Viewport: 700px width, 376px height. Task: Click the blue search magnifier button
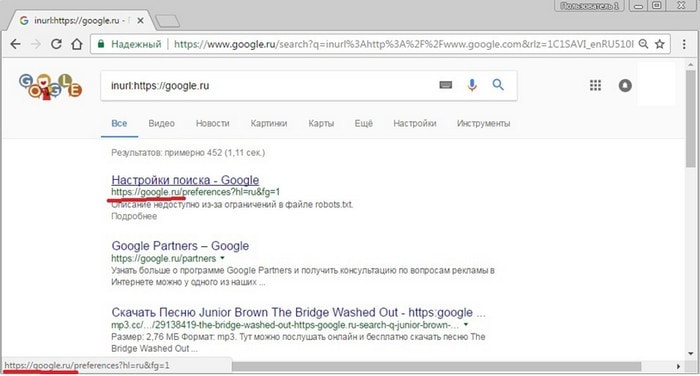click(x=498, y=84)
